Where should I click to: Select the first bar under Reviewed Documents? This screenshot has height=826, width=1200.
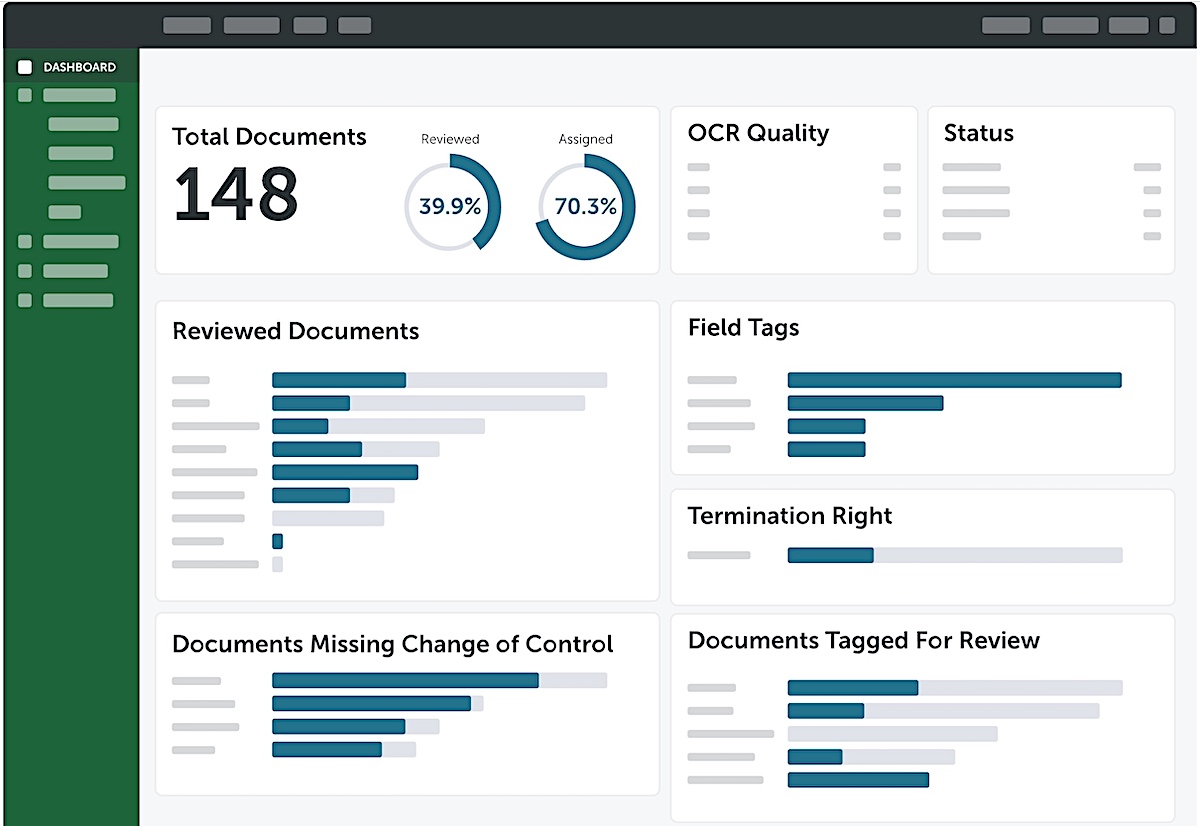point(440,380)
